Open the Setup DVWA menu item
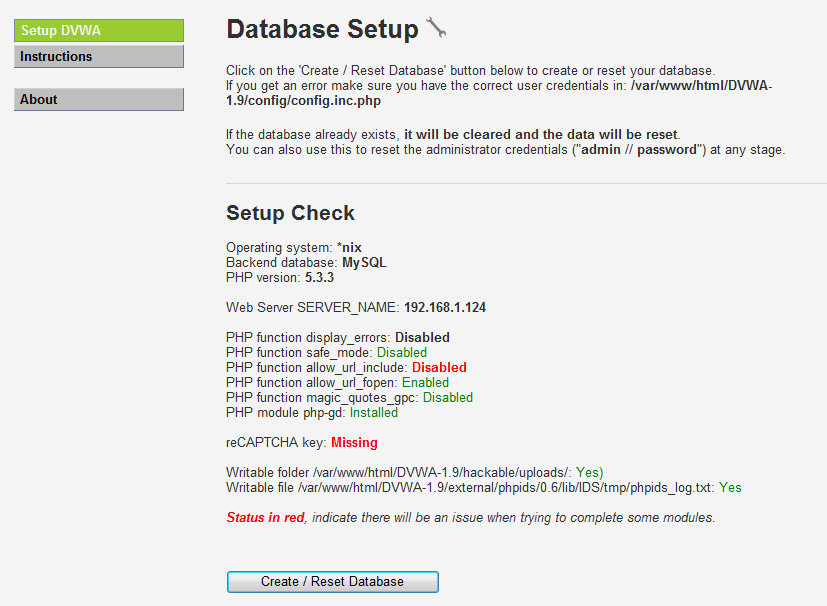The width and height of the screenshot is (827, 606). 99,31
